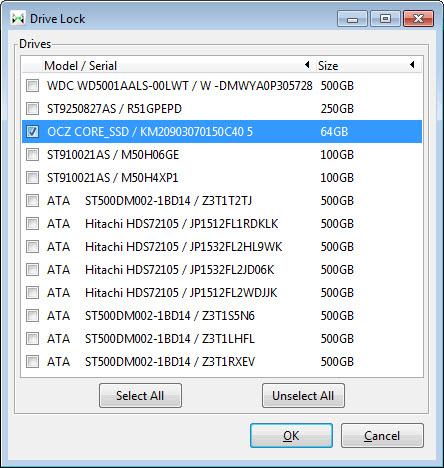Click 100GB size of the M50H4XP1 drive
The width and height of the screenshot is (444, 468).
click(337, 178)
